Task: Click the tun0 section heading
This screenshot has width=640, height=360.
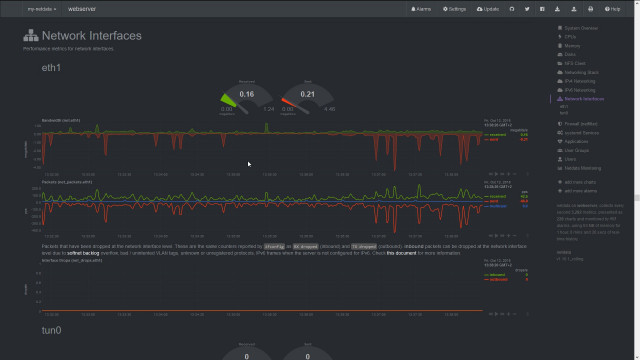Action: coord(51,330)
